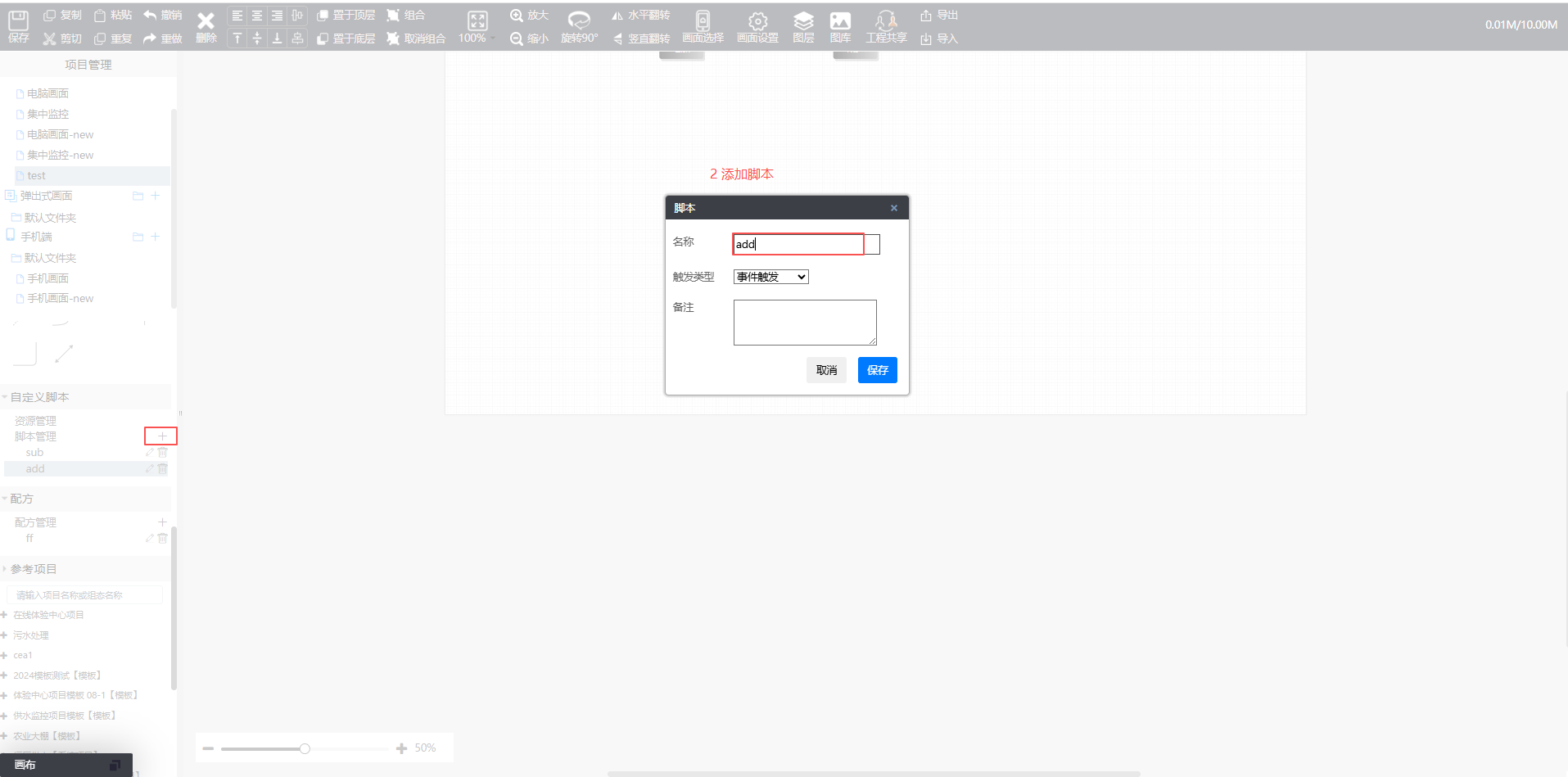Delete the sub script with trash icon
This screenshot has height=777, width=1568.
tap(163, 453)
